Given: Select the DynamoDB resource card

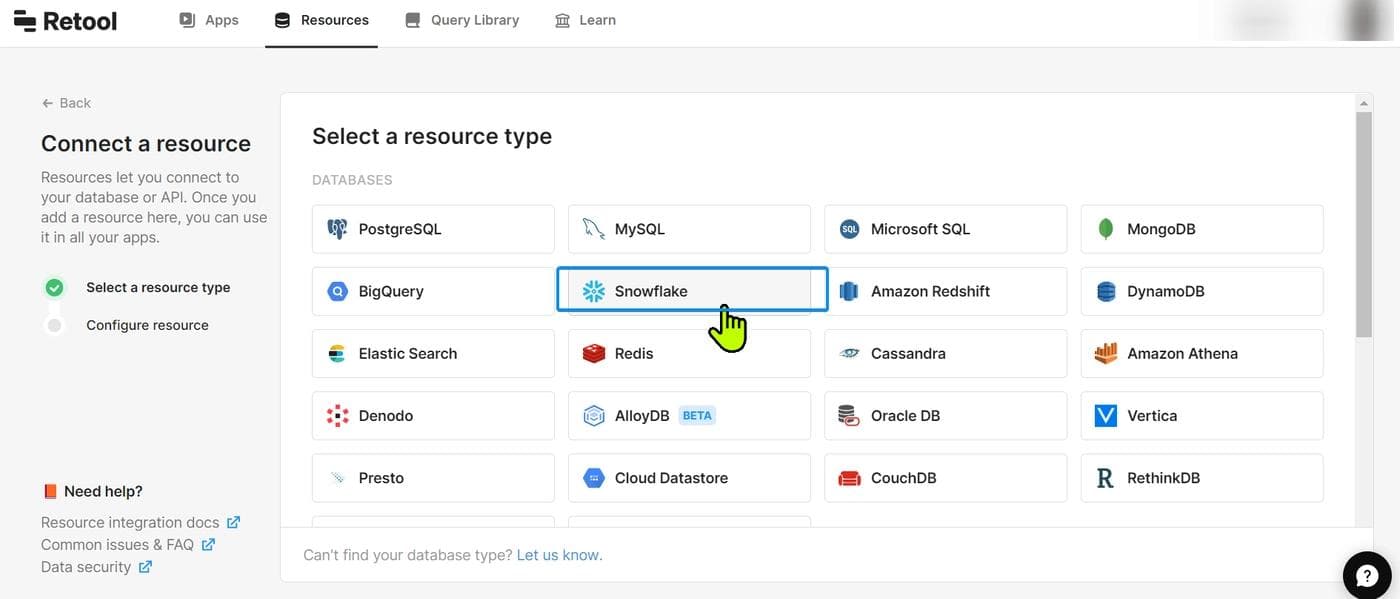Looking at the screenshot, I should (1201, 291).
